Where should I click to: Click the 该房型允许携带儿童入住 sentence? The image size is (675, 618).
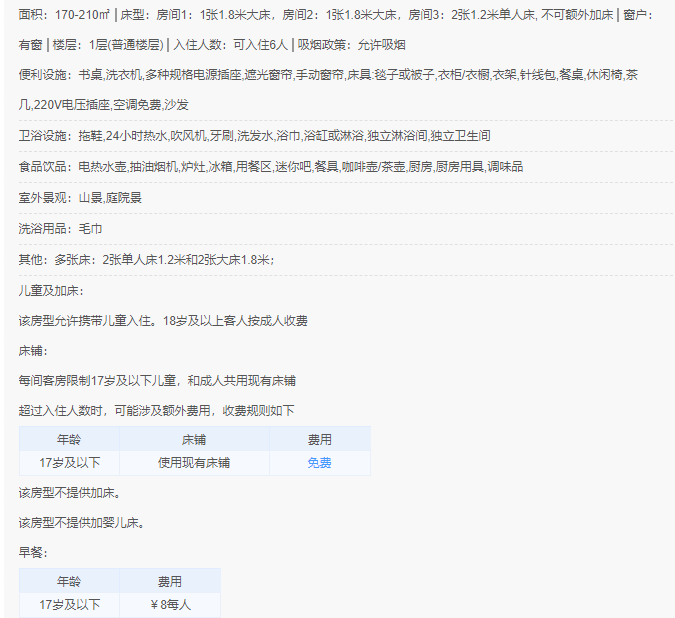pos(163,321)
